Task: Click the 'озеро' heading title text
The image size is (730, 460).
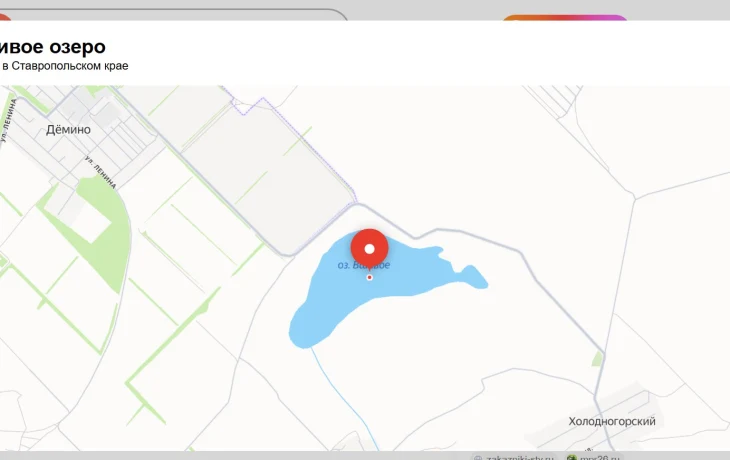Action: (53, 46)
